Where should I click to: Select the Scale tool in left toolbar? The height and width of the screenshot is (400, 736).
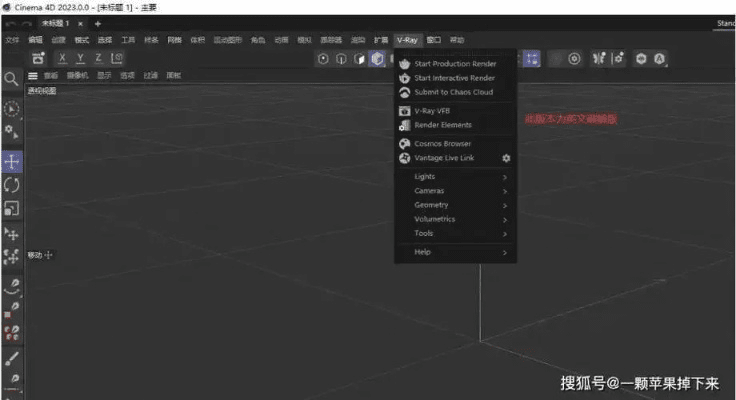[12, 208]
